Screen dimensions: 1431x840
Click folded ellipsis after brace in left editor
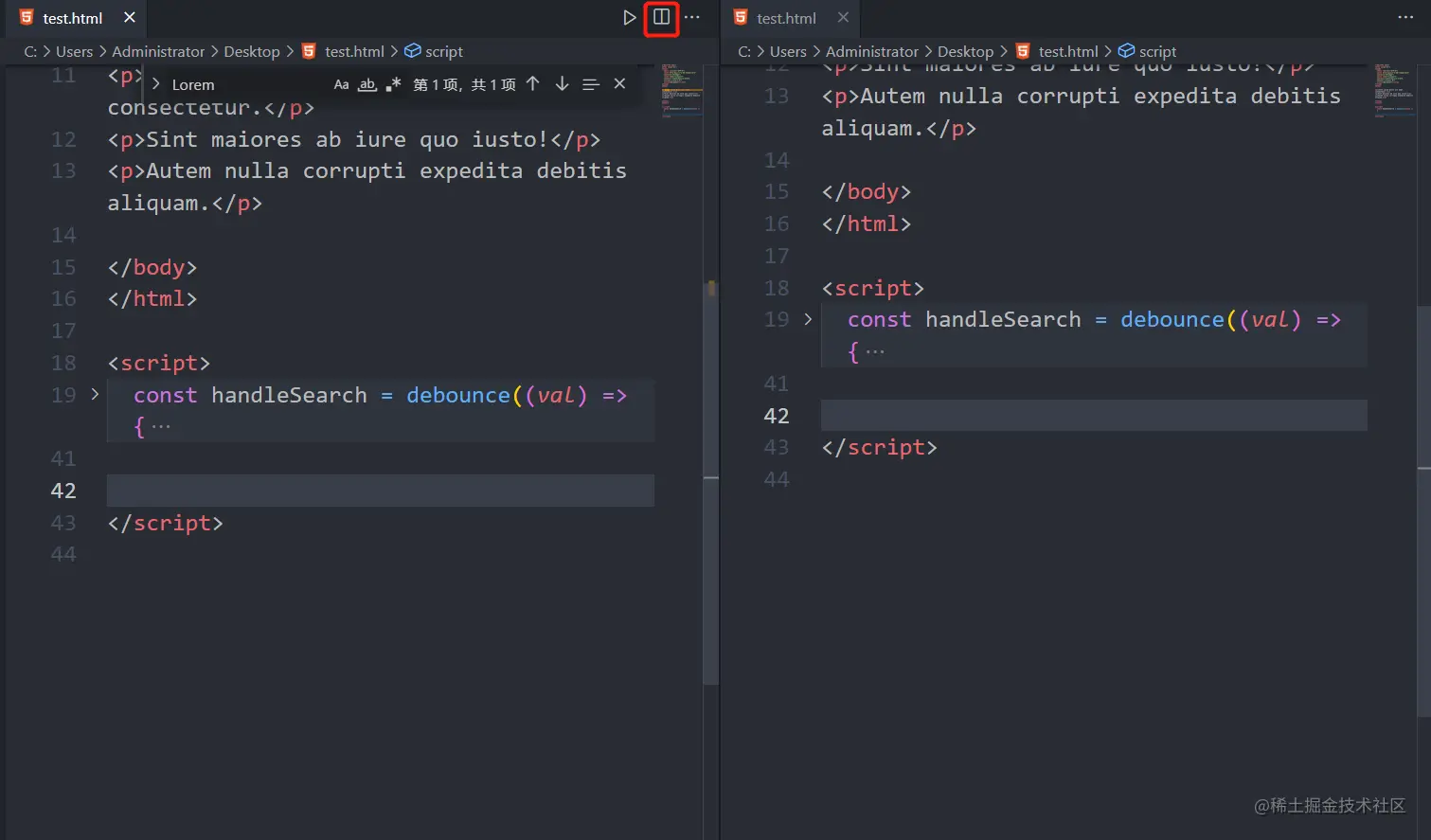(162, 427)
